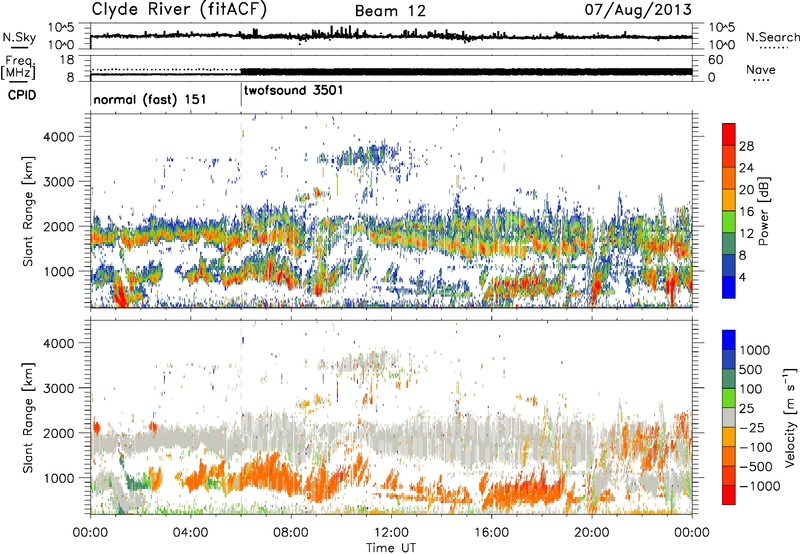The image size is (800, 554).
Task: Click the "500" label on velocity color bar
Action: click(x=751, y=370)
